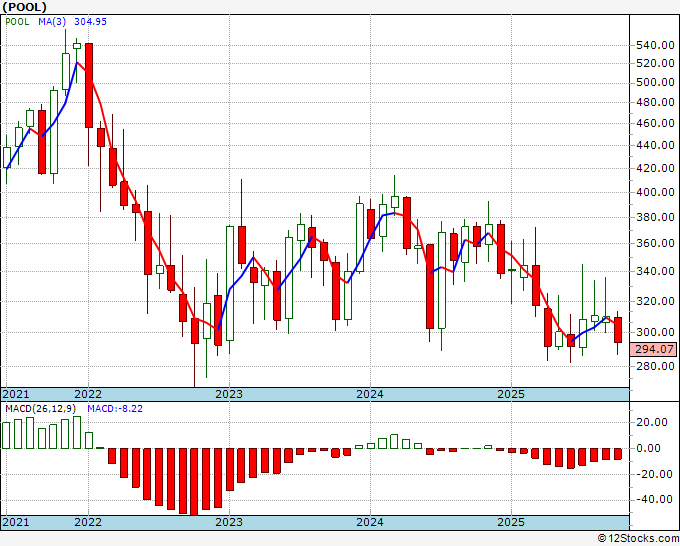
Task: Select 2024 on price chart timeline
Action: [370, 394]
